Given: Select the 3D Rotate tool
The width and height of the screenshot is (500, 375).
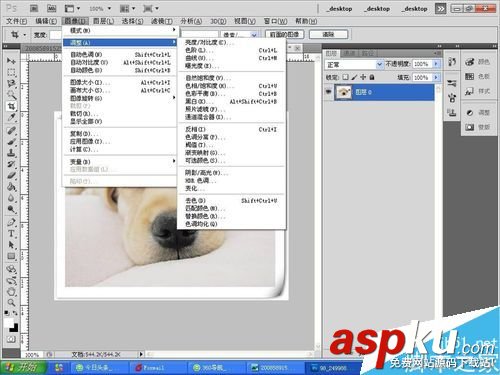Looking at the screenshot, I should tap(11, 269).
